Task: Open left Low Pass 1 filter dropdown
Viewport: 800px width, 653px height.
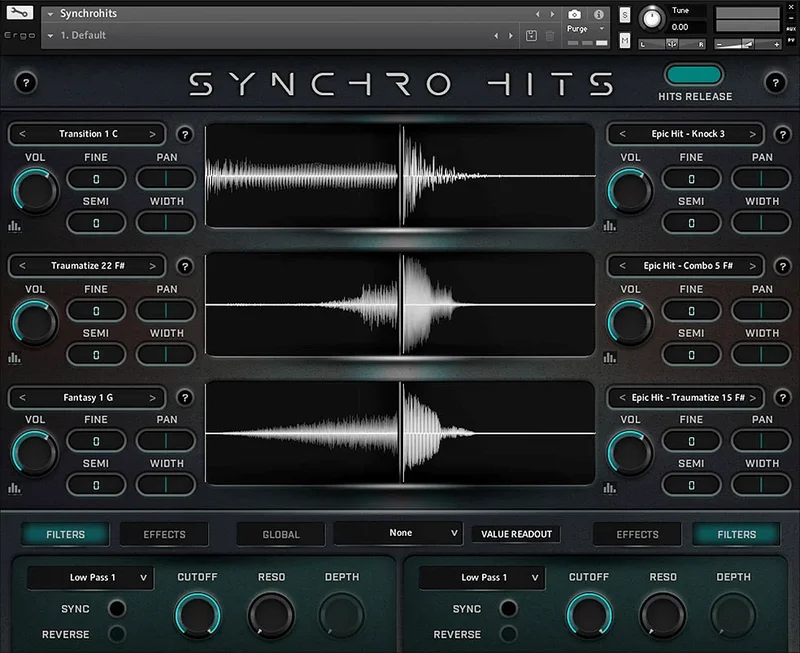Action: tap(90, 577)
